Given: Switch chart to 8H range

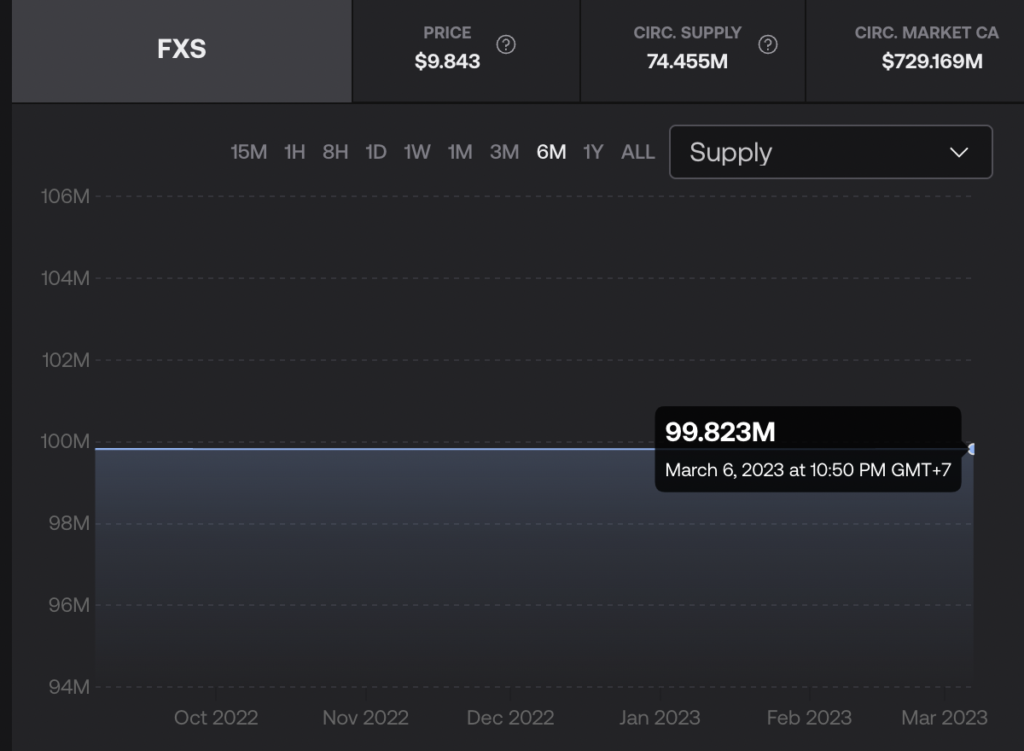Looking at the screenshot, I should click(x=335, y=152).
